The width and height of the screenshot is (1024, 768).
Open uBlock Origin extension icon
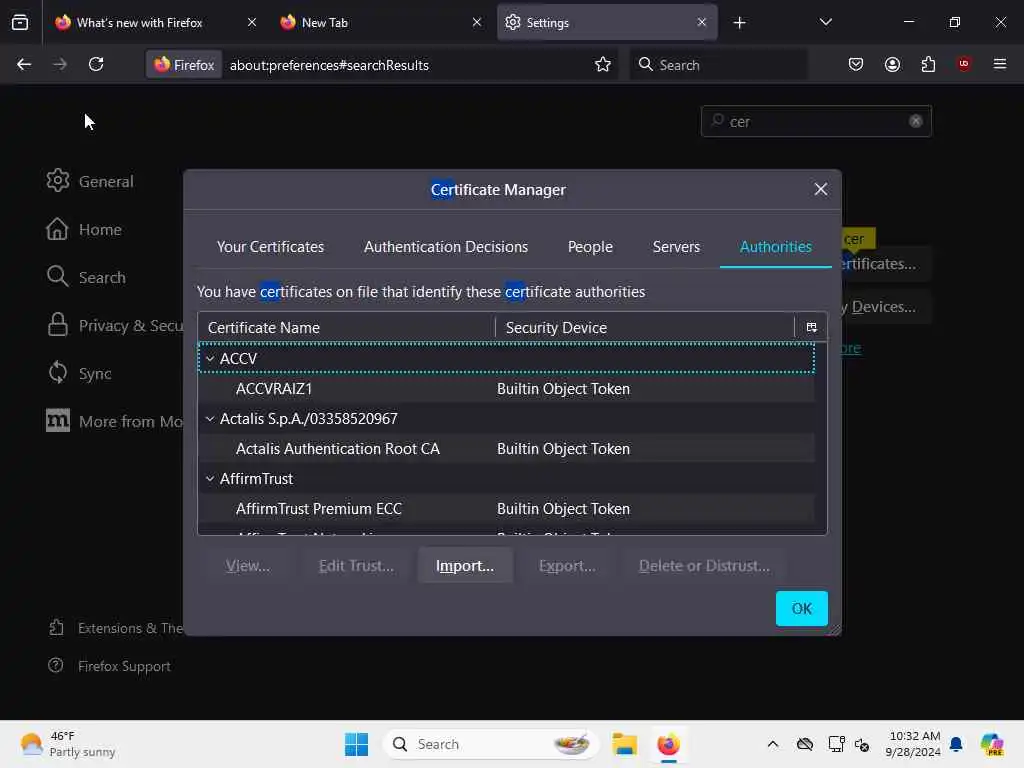[964, 64]
